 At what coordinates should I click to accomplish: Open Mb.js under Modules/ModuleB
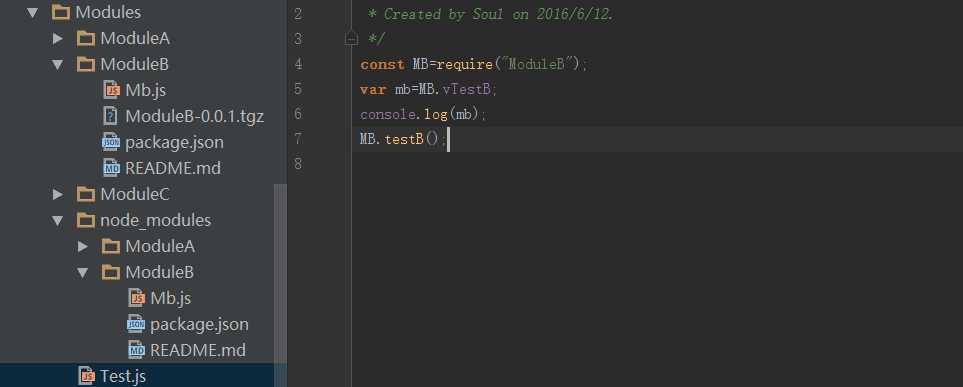(x=146, y=90)
